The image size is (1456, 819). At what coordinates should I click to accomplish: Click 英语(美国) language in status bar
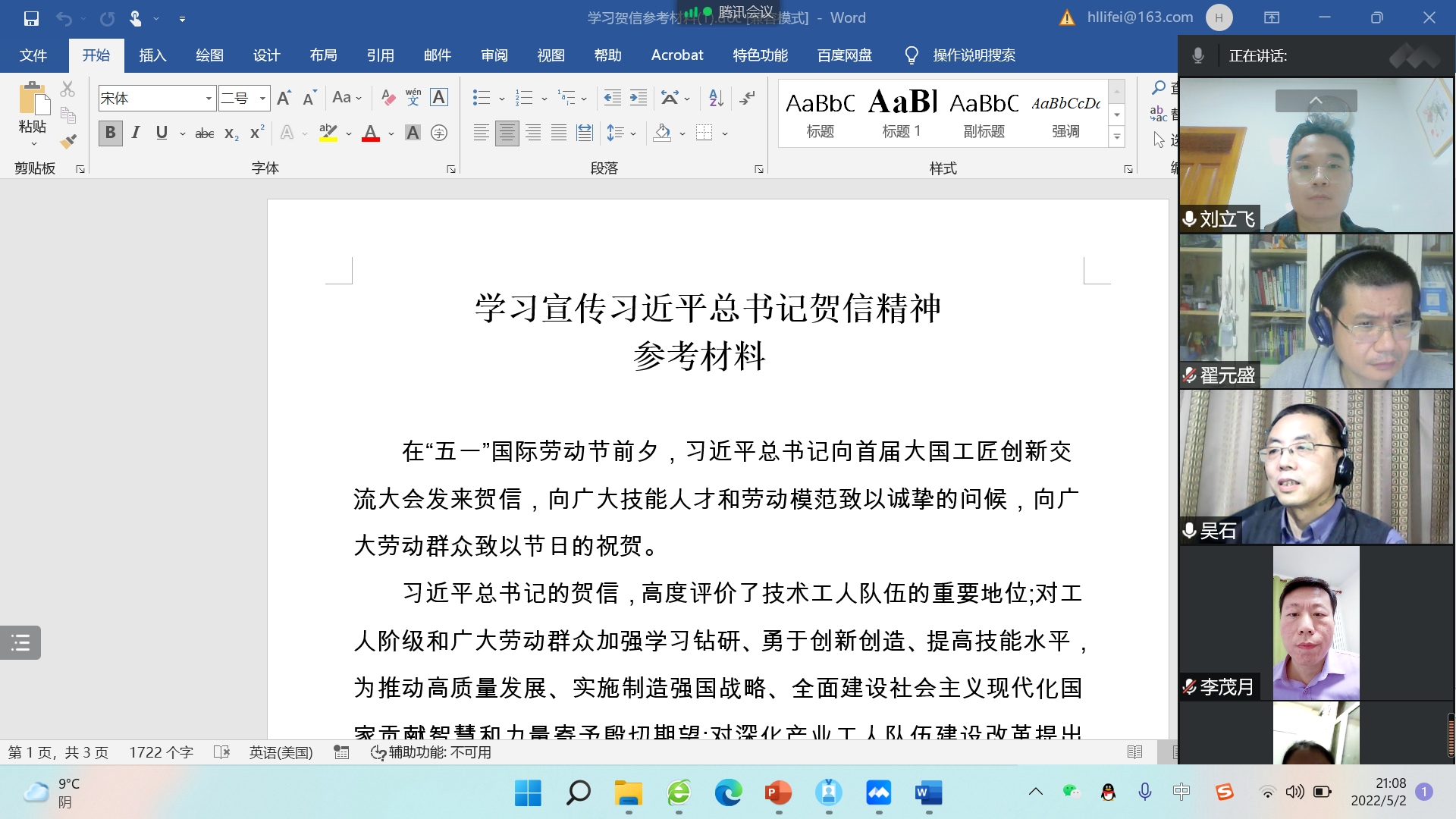(x=281, y=752)
